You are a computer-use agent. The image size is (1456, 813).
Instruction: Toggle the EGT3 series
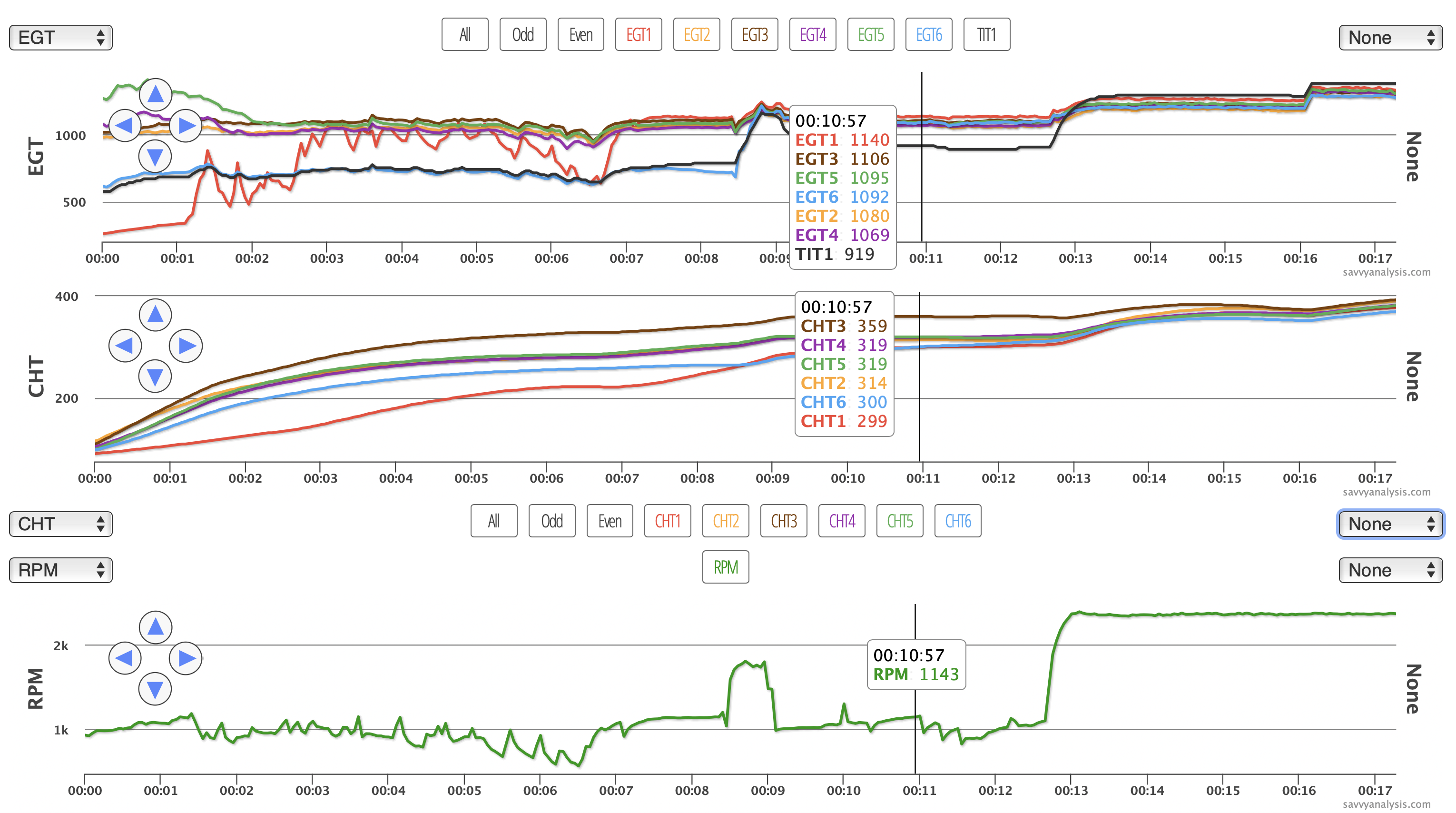(755, 34)
